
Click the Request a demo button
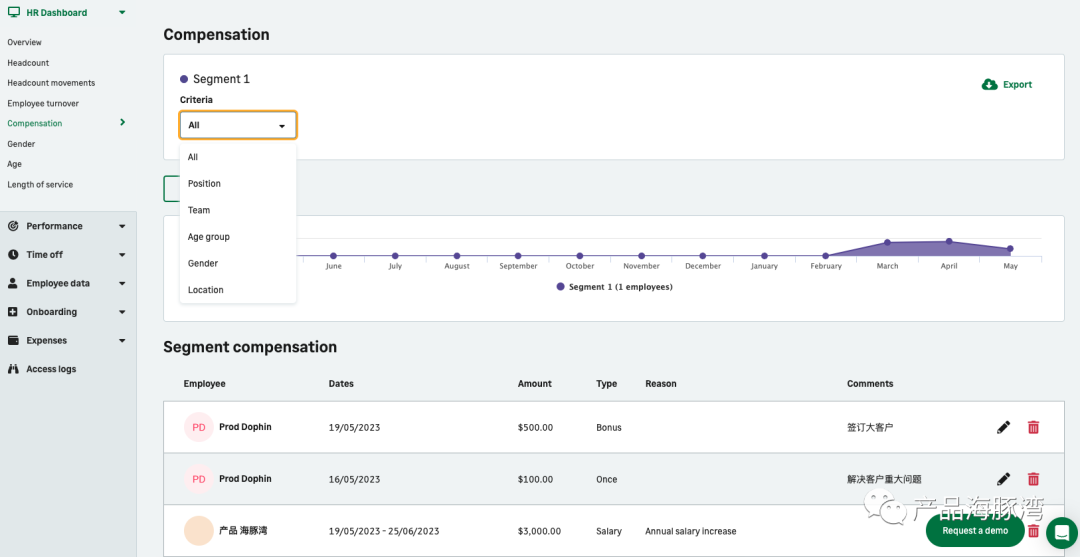coord(975,531)
